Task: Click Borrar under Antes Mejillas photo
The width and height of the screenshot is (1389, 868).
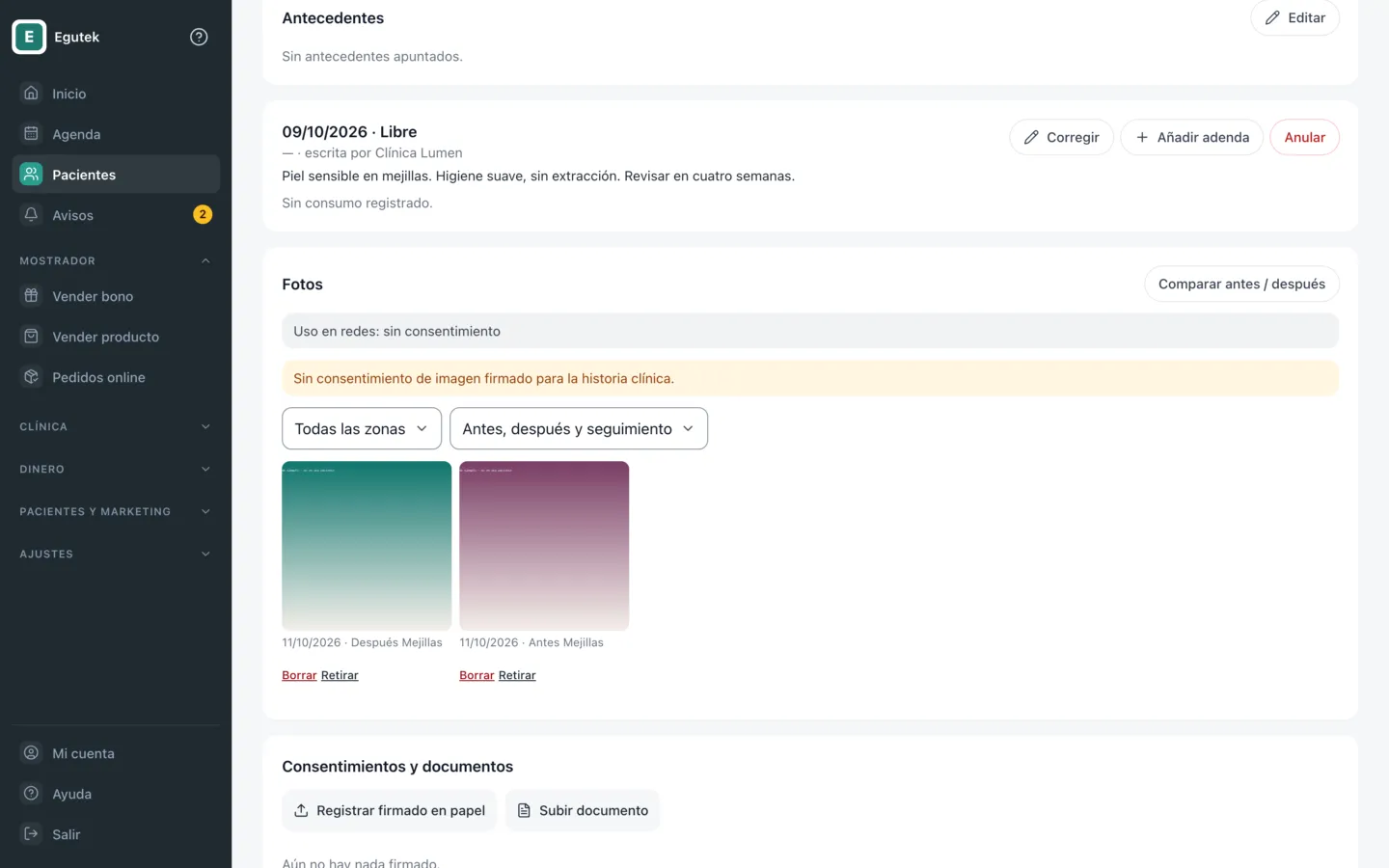Action: (x=477, y=675)
